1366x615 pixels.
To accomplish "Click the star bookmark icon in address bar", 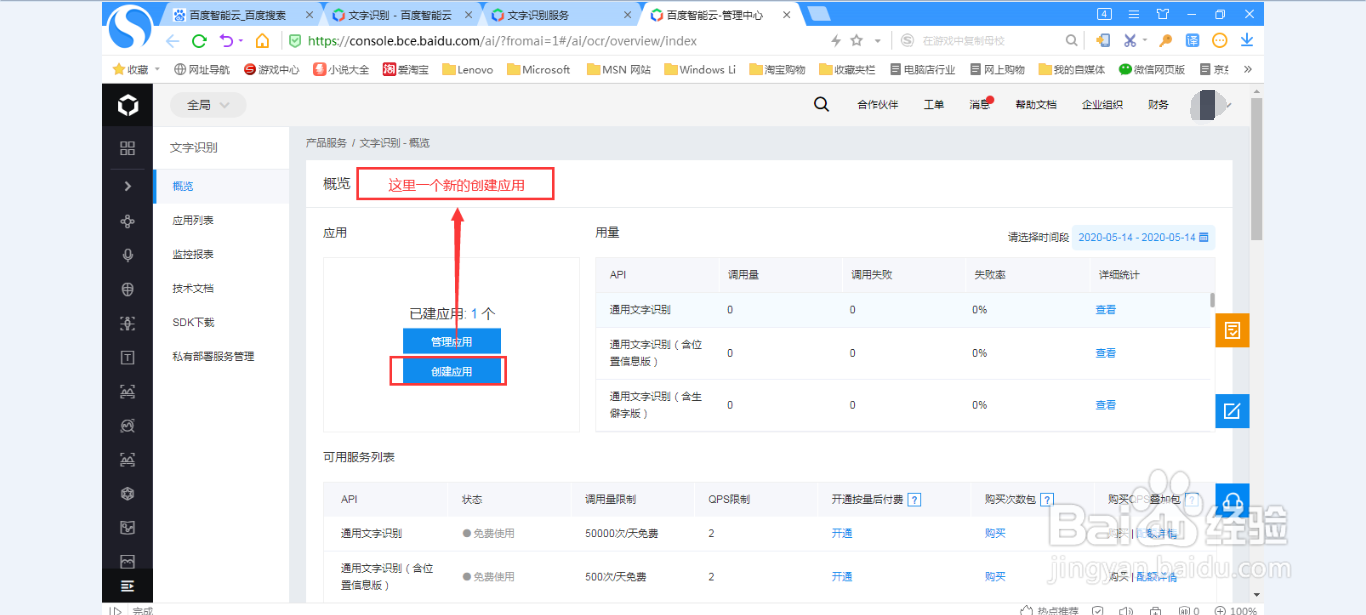I will pyautogui.click(x=857, y=41).
